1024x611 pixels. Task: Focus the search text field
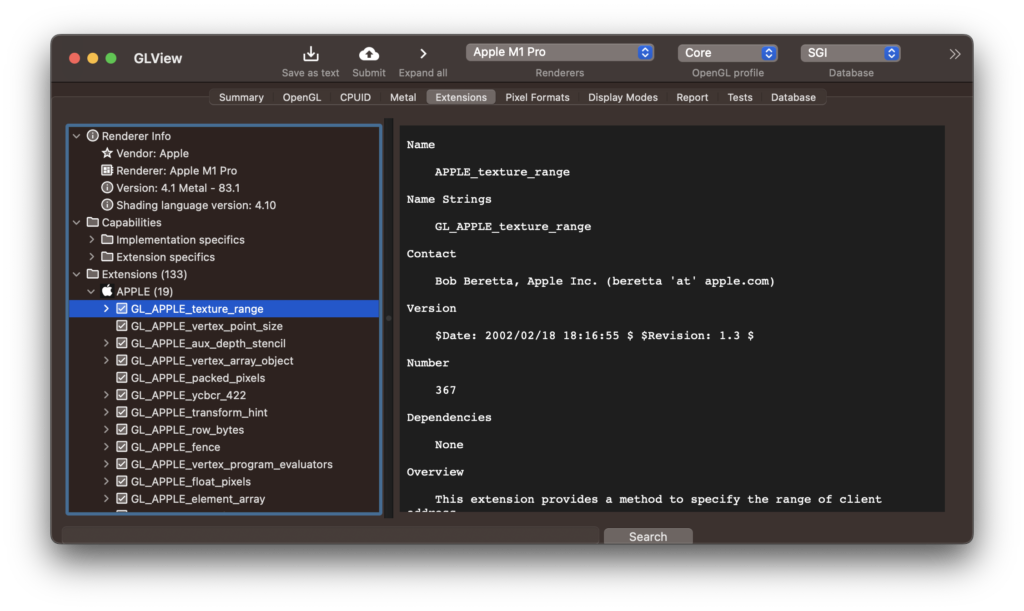coord(330,535)
